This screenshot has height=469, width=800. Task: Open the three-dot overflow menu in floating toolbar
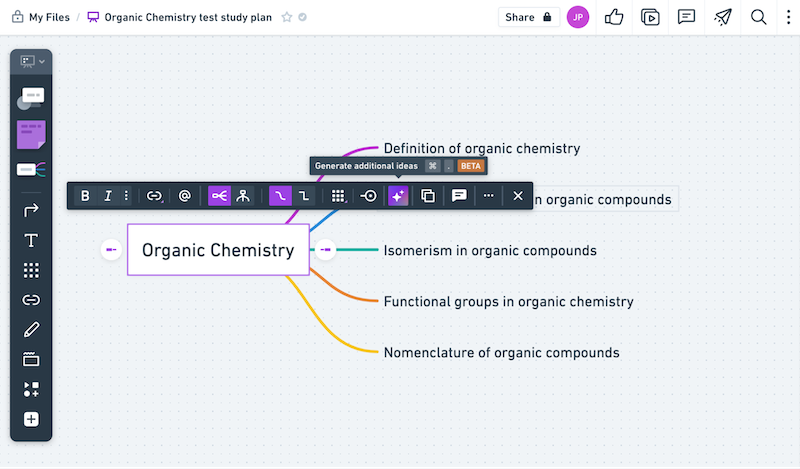pyautogui.click(x=488, y=196)
